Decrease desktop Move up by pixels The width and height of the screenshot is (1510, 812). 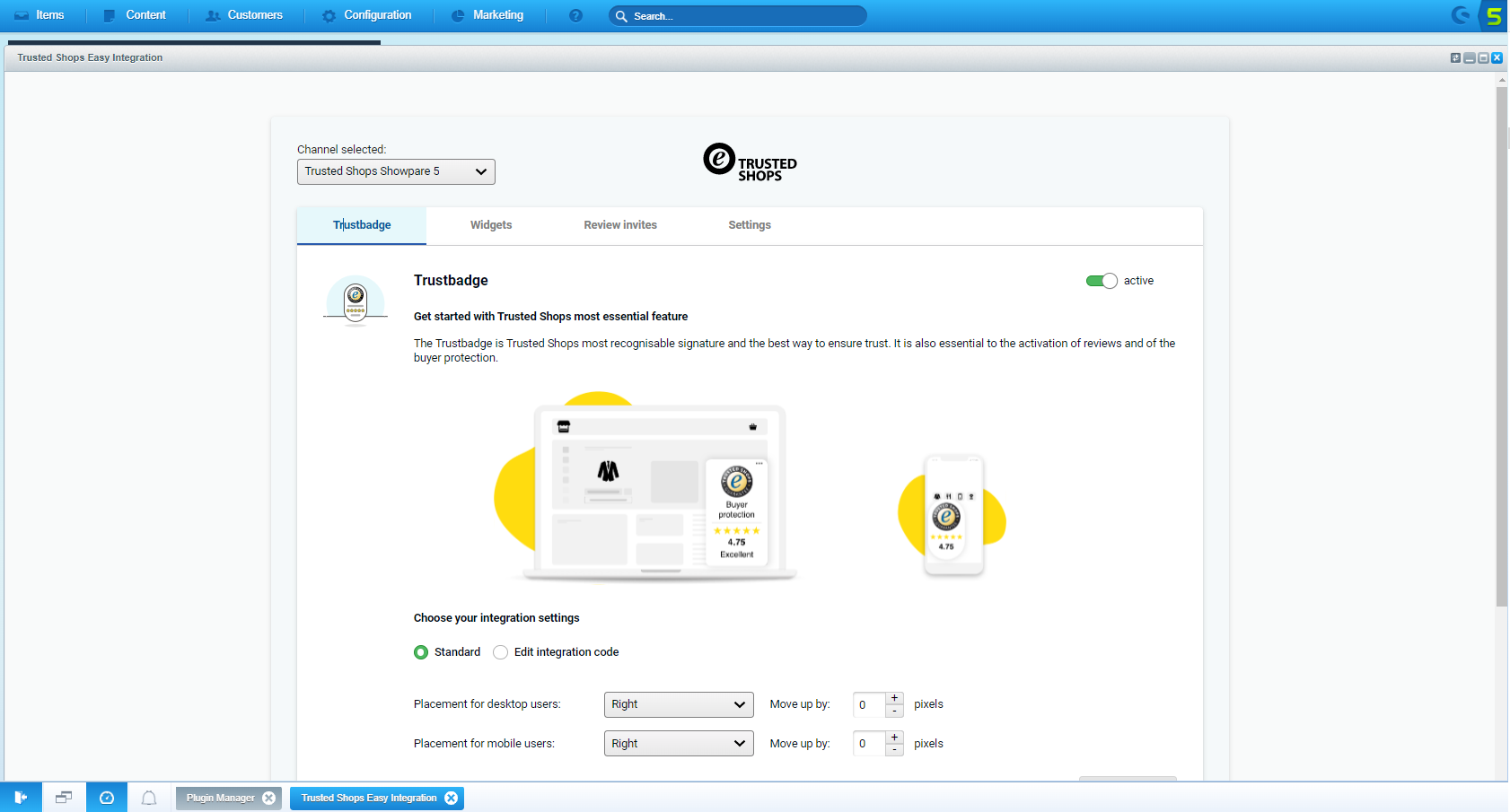click(x=894, y=711)
